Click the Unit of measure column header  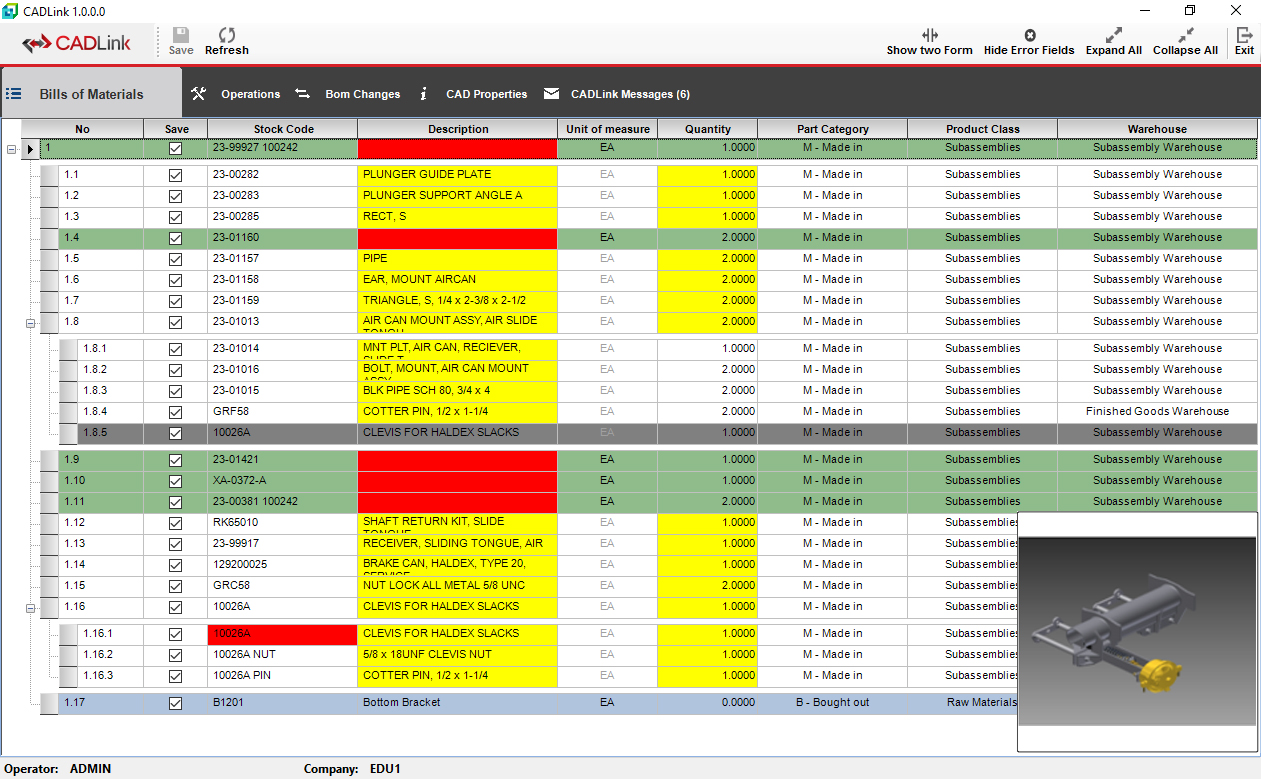coord(608,129)
